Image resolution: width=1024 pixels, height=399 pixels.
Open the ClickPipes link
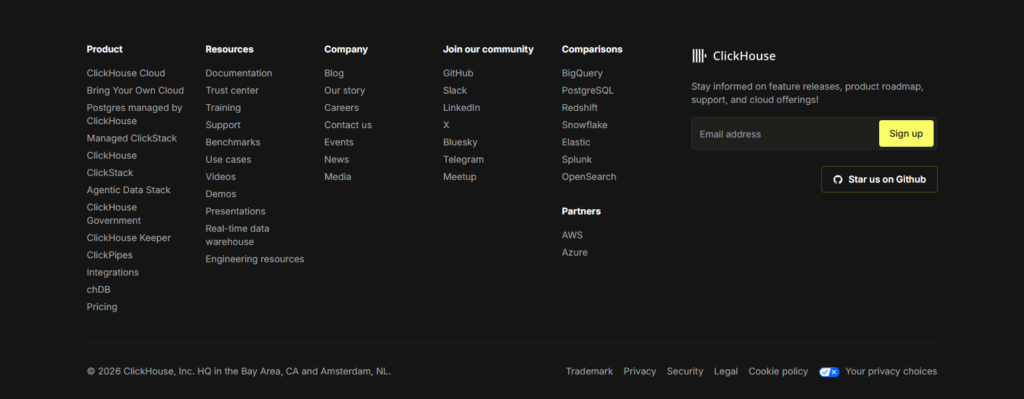110,255
